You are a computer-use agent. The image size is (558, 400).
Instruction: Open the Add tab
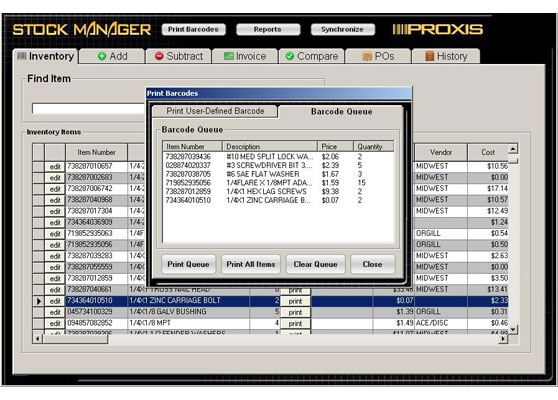(112, 56)
